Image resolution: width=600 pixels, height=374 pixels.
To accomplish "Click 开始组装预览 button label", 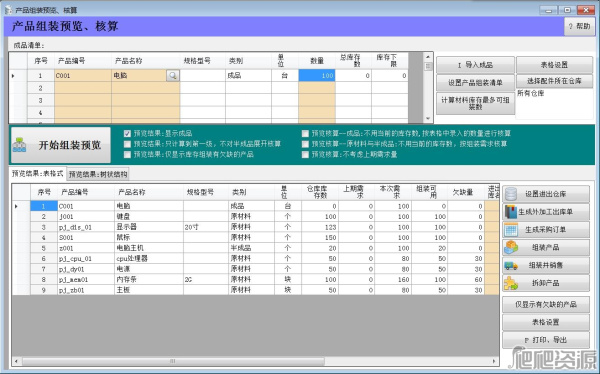I will 70,145.
